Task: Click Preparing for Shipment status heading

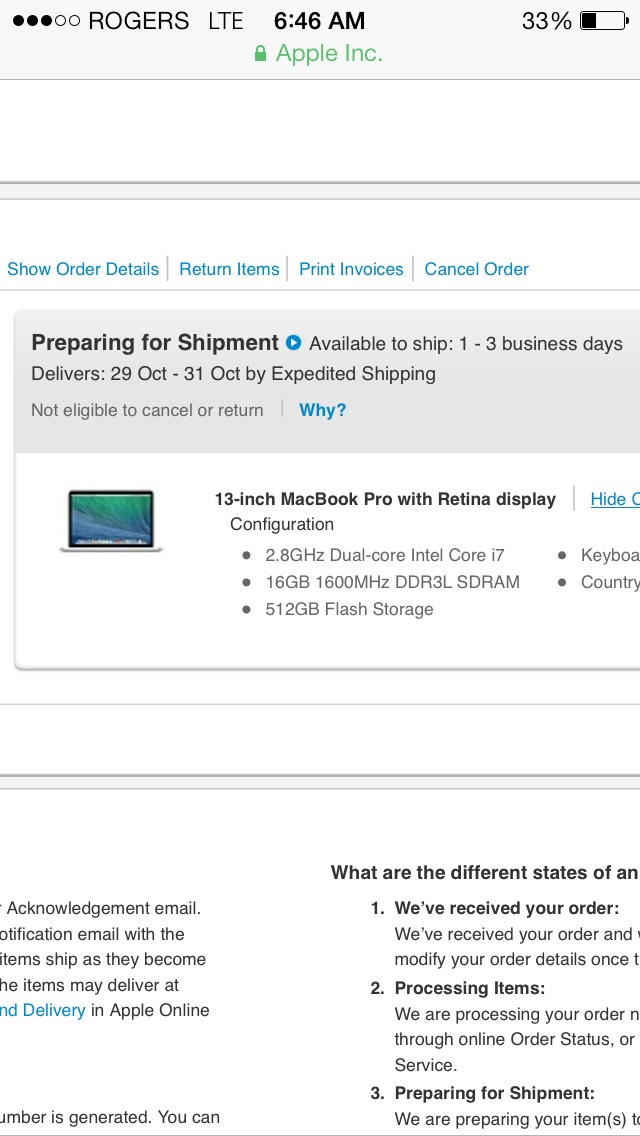Action: click(x=155, y=343)
